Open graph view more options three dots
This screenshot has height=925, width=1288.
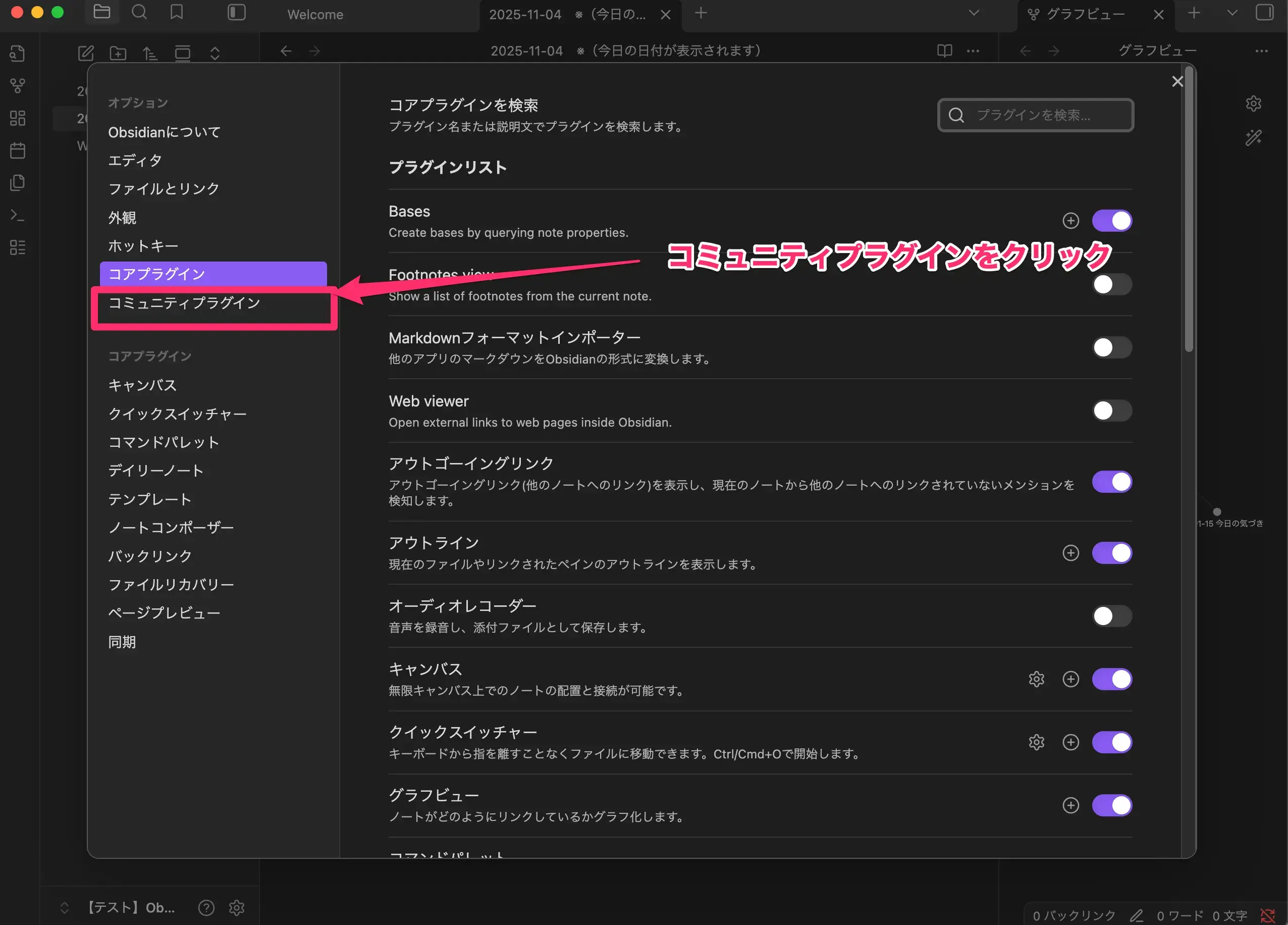[x=1261, y=50]
